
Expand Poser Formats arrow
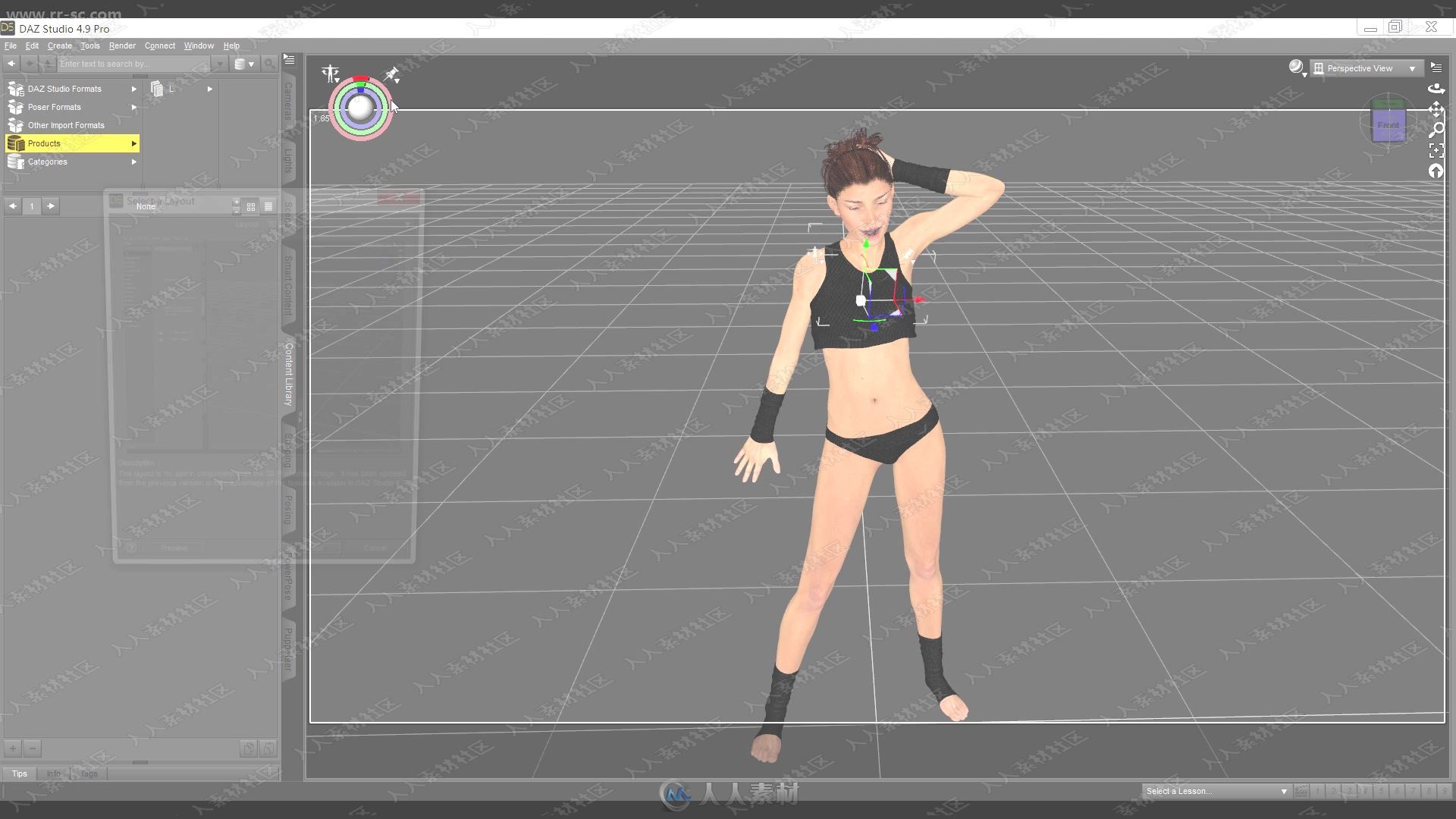[x=133, y=107]
